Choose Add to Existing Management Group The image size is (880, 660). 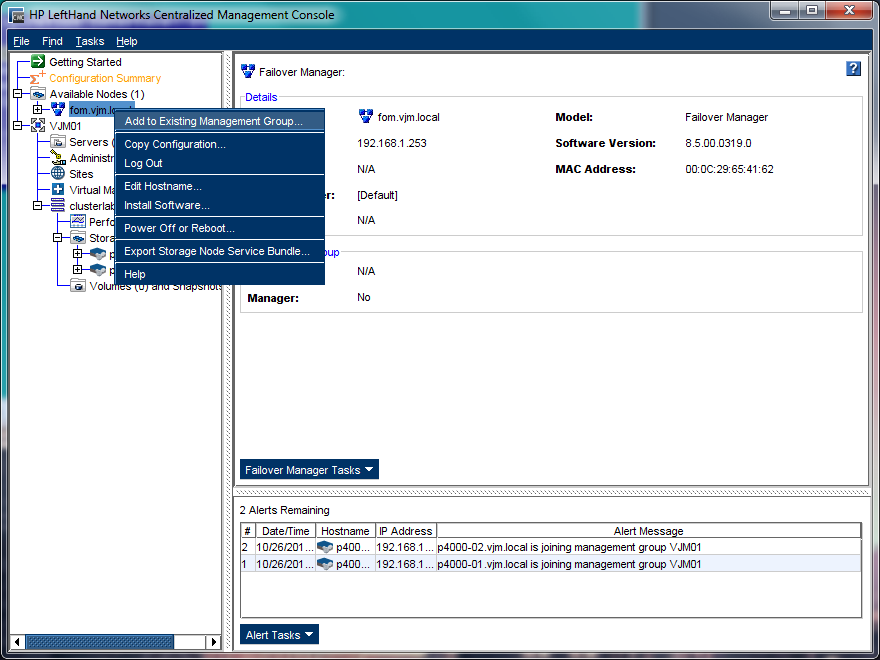tap(213, 121)
